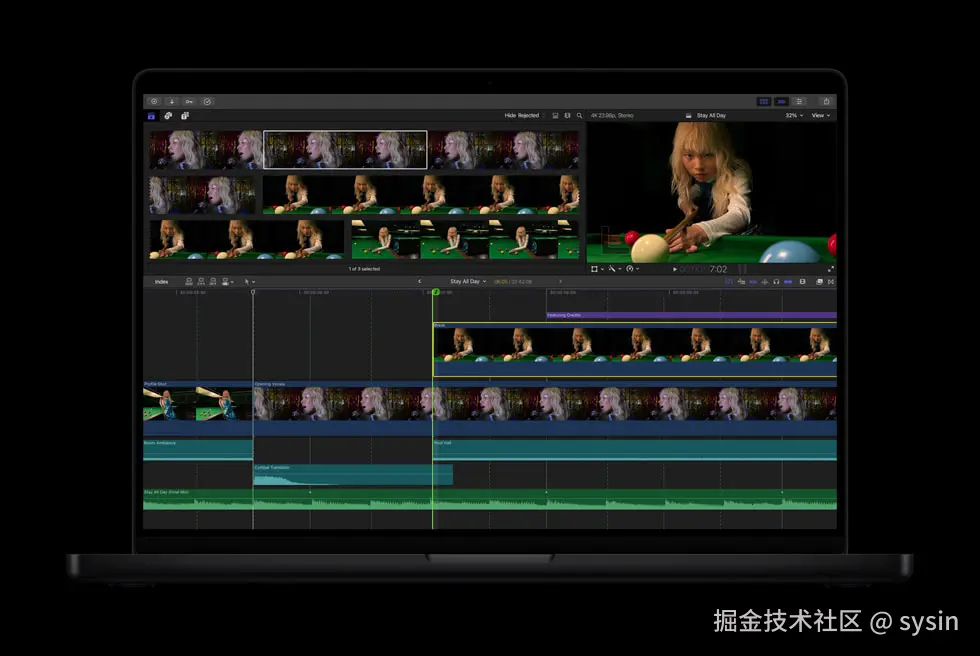
Task: Click the Index button in the timeline
Action: tap(159, 281)
